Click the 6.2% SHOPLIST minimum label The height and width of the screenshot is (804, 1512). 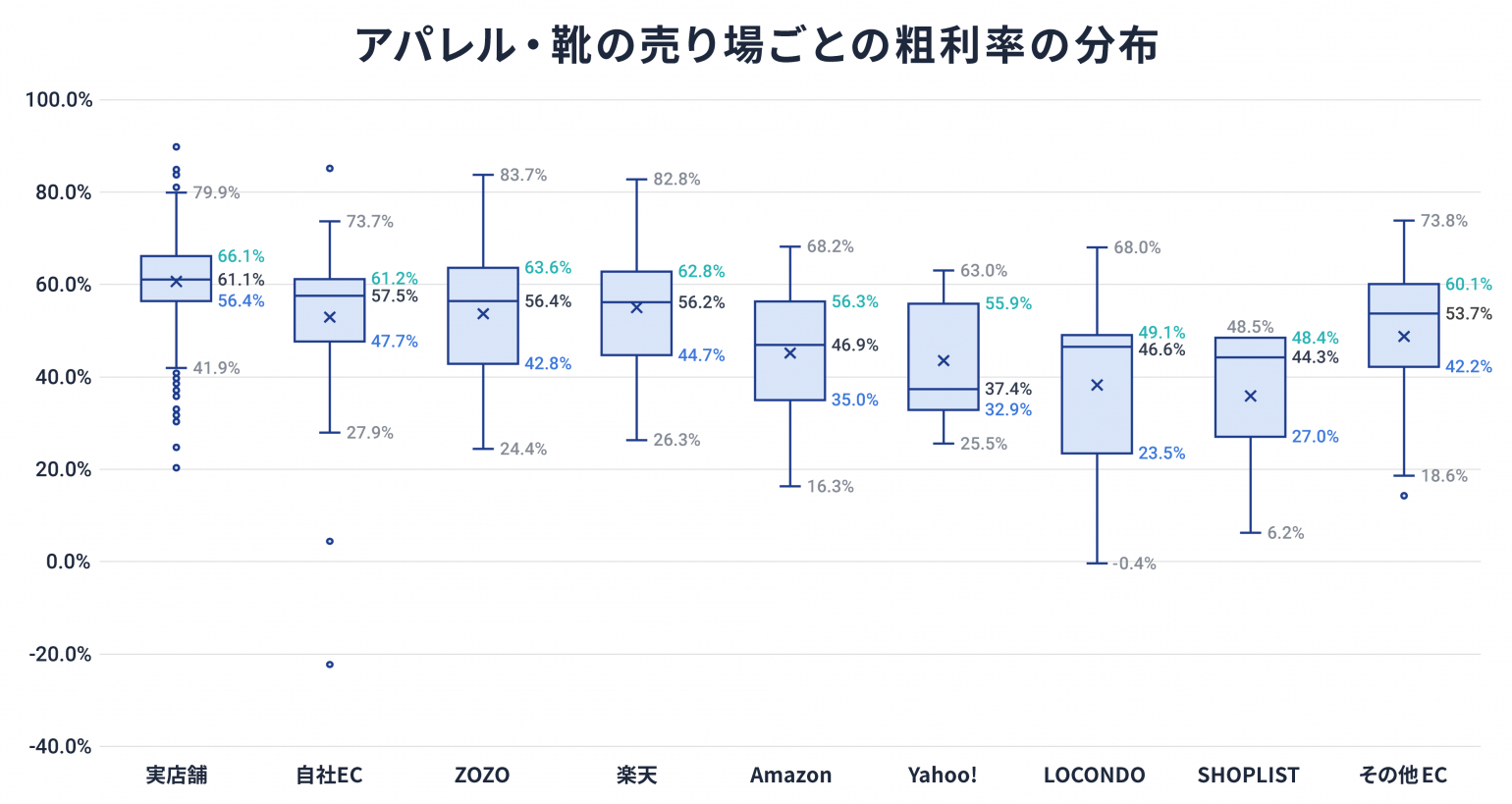1285,533
